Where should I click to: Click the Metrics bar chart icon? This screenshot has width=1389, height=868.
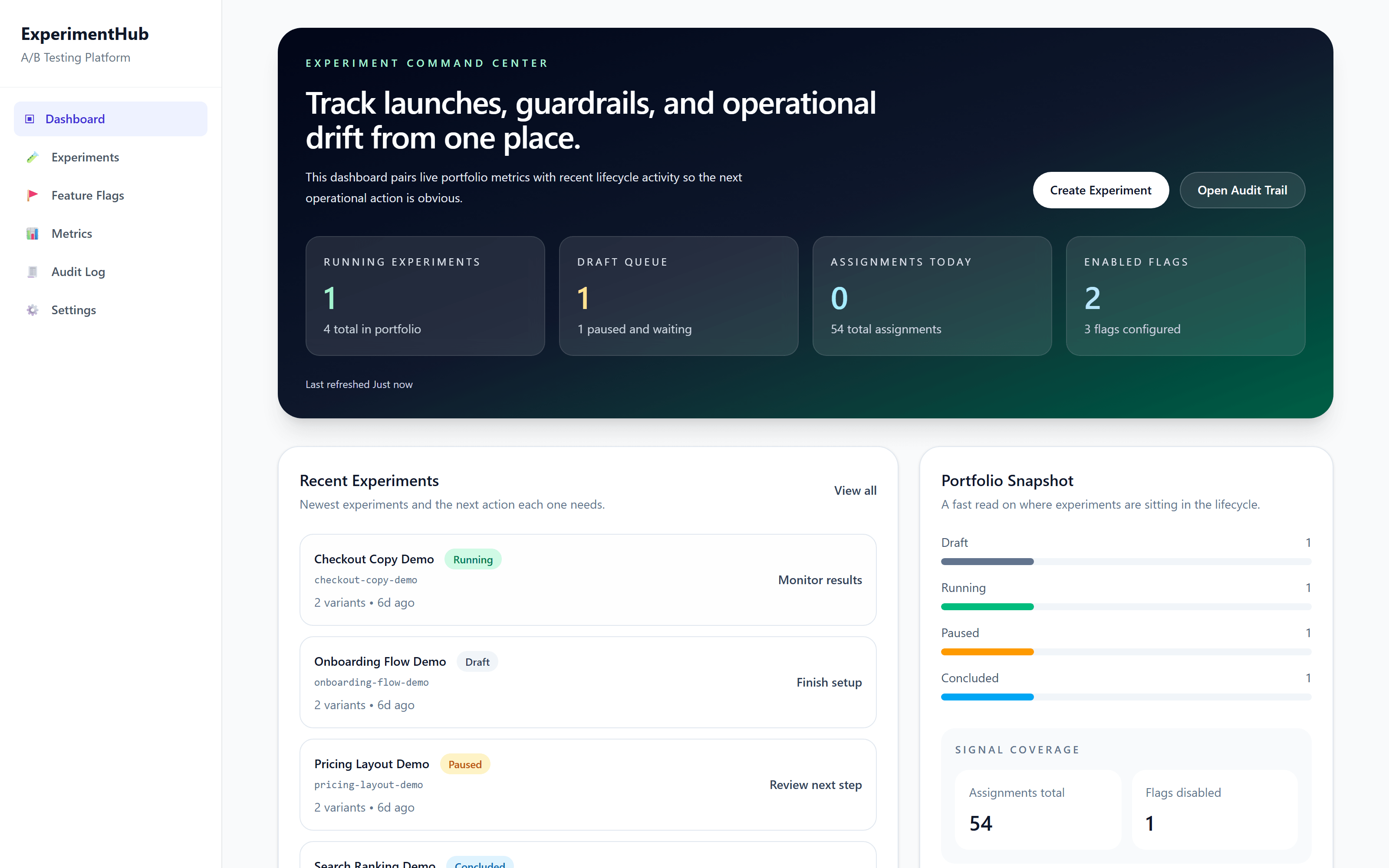(x=33, y=233)
